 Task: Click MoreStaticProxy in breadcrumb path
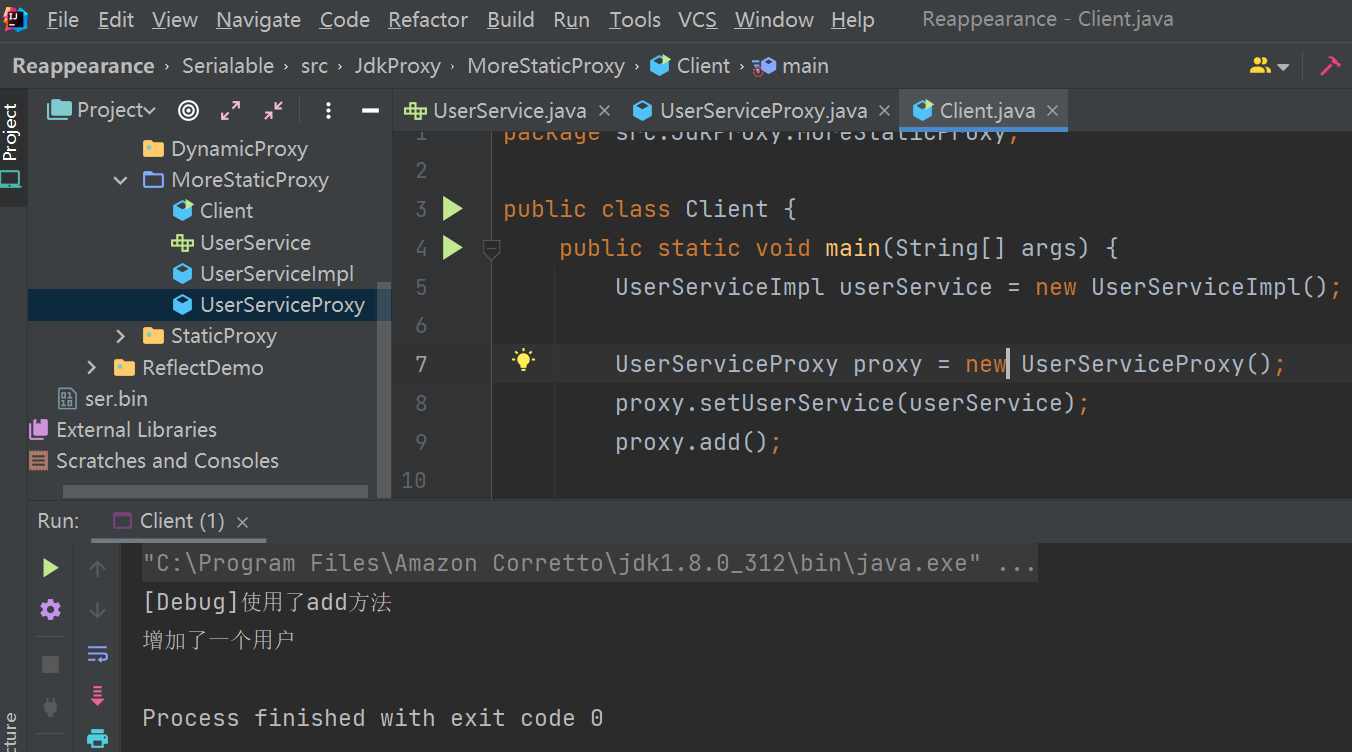tap(545, 66)
